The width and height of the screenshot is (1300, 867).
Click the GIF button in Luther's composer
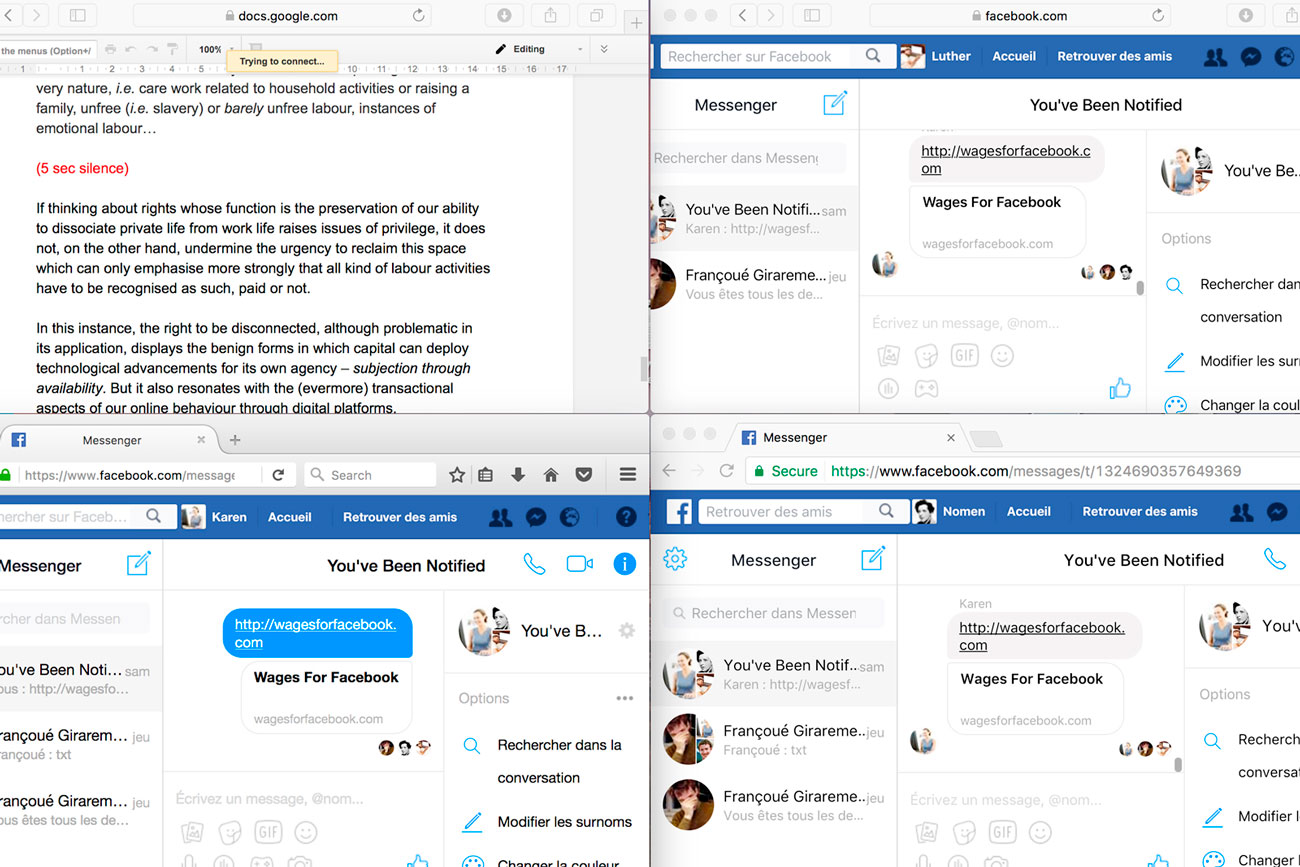(x=964, y=355)
